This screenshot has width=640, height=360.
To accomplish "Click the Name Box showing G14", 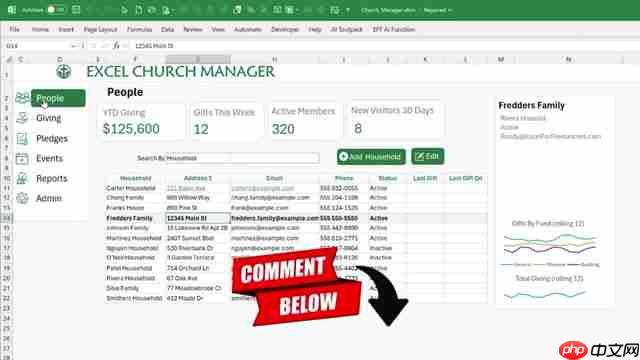I will pos(38,46).
